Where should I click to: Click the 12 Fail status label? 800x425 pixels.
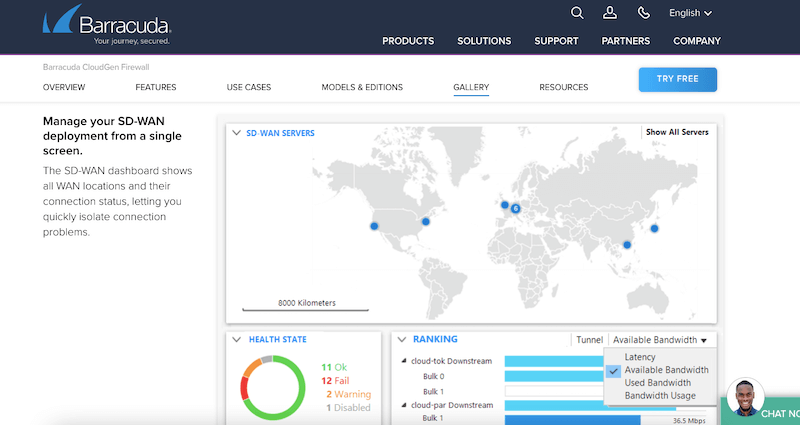pyautogui.click(x=335, y=381)
